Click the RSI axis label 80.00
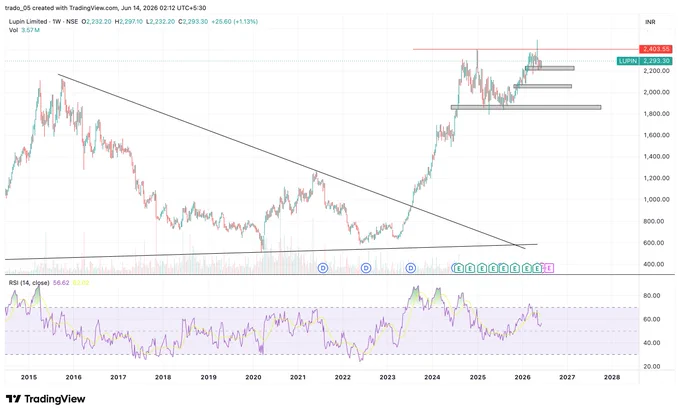Viewport: 680px width, 414px height. point(652,296)
